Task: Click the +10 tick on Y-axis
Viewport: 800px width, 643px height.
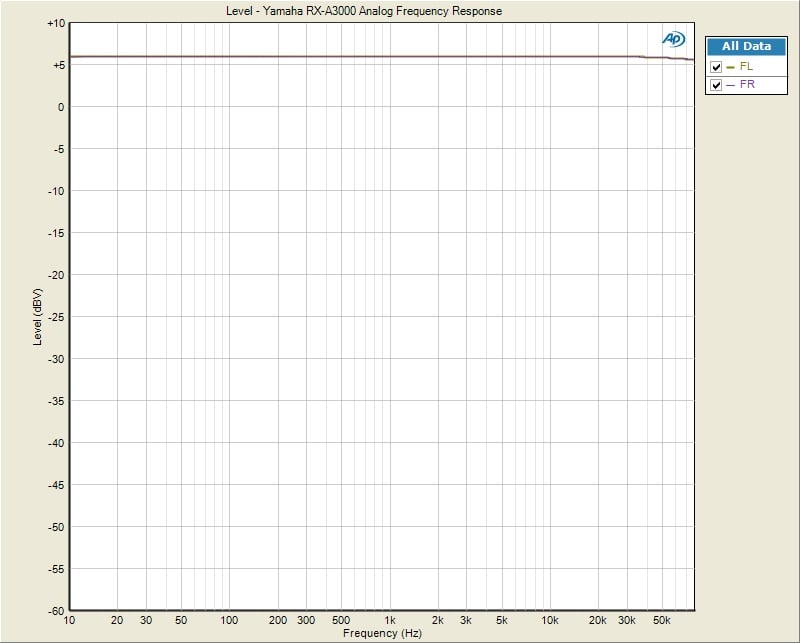Action: [x=56, y=23]
